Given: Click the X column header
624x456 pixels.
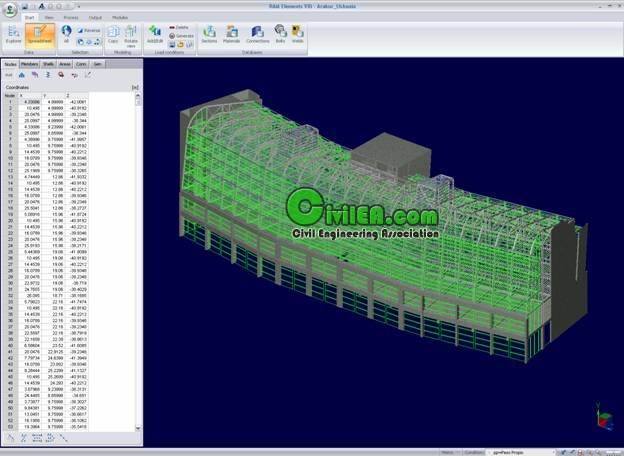Looking at the screenshot, I should pos(30,95).
